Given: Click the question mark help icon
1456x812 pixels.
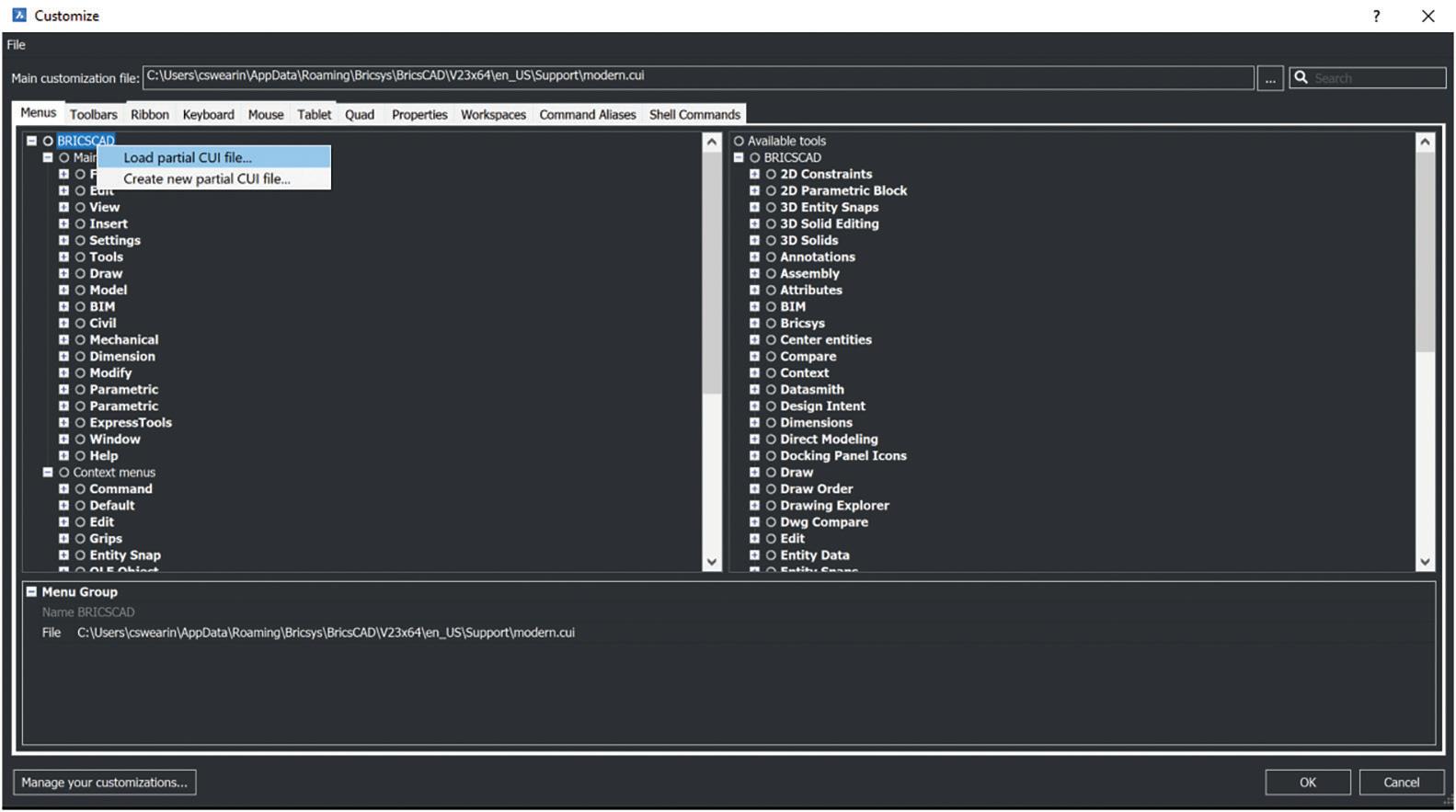Looking at the screenshot, I should (1376, 16).
